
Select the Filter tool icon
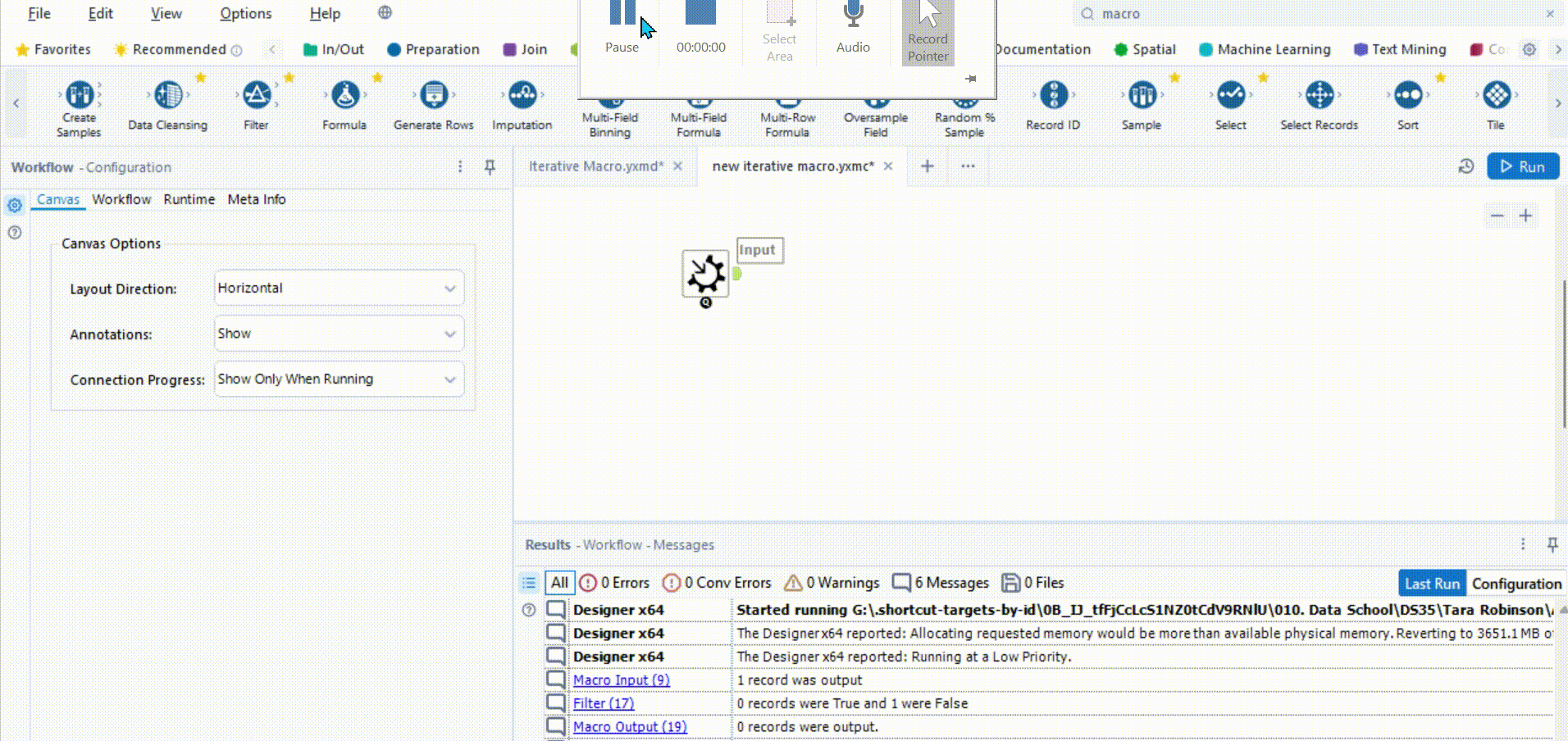[x=256, y=96]
